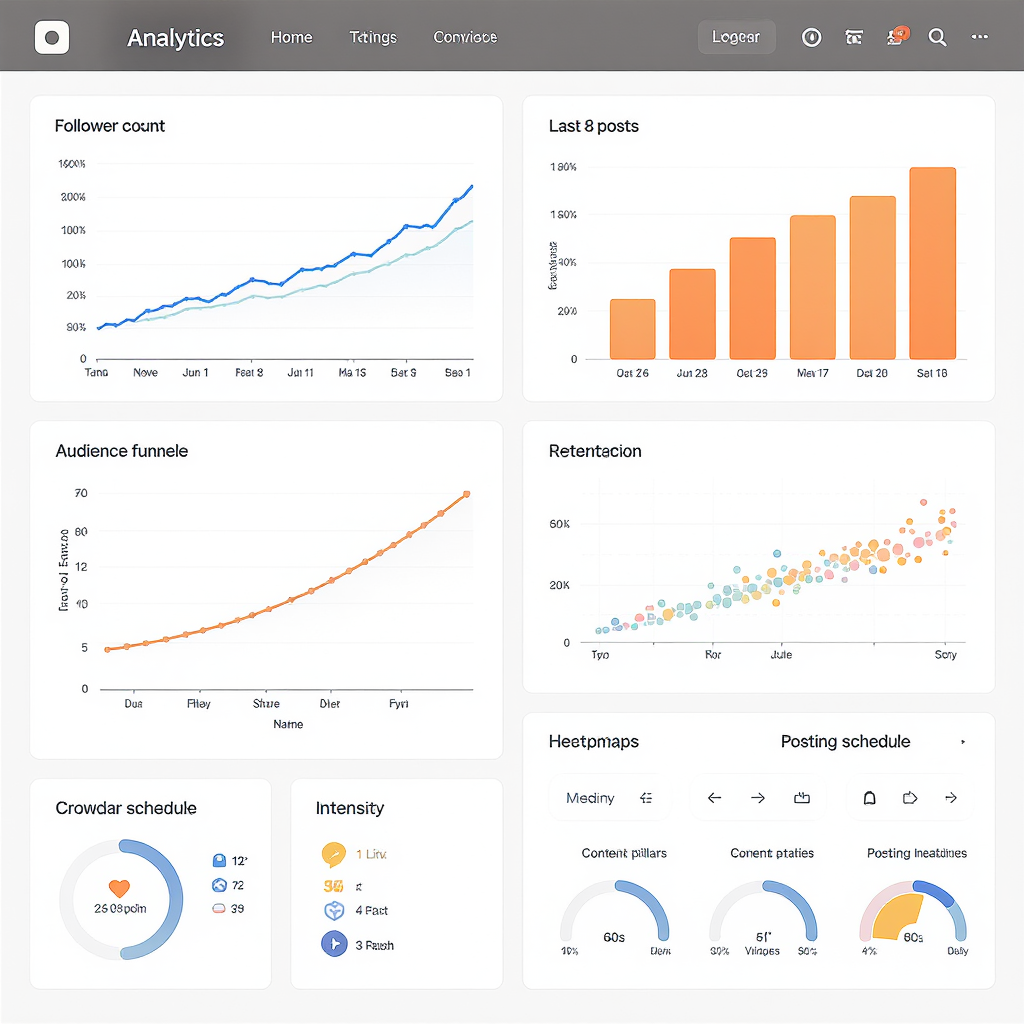Click the bell icon in Heetpmaps toolbar
1024x1024 pixels.
point(869,797)
